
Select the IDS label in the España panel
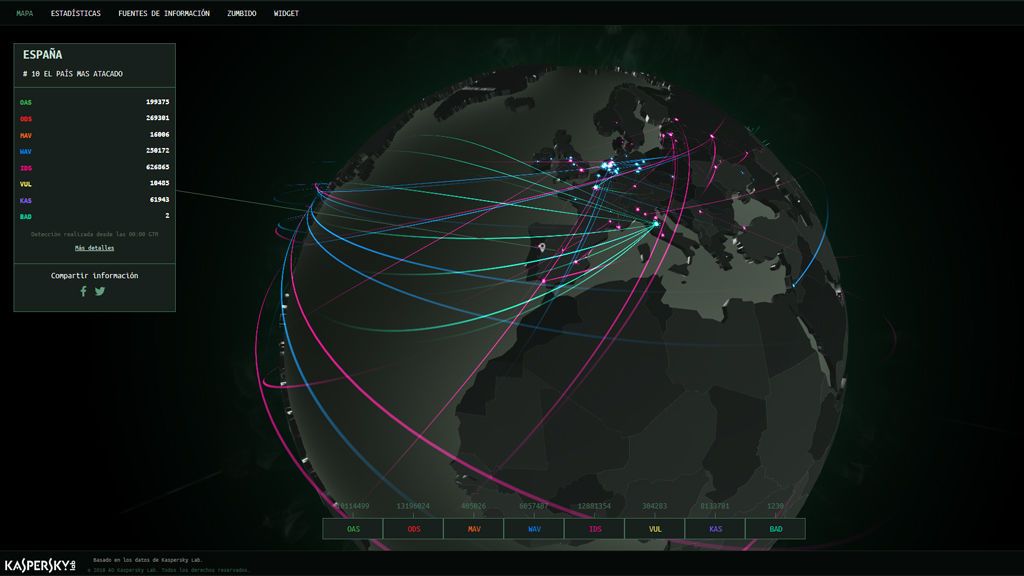[x=25, y=168]
